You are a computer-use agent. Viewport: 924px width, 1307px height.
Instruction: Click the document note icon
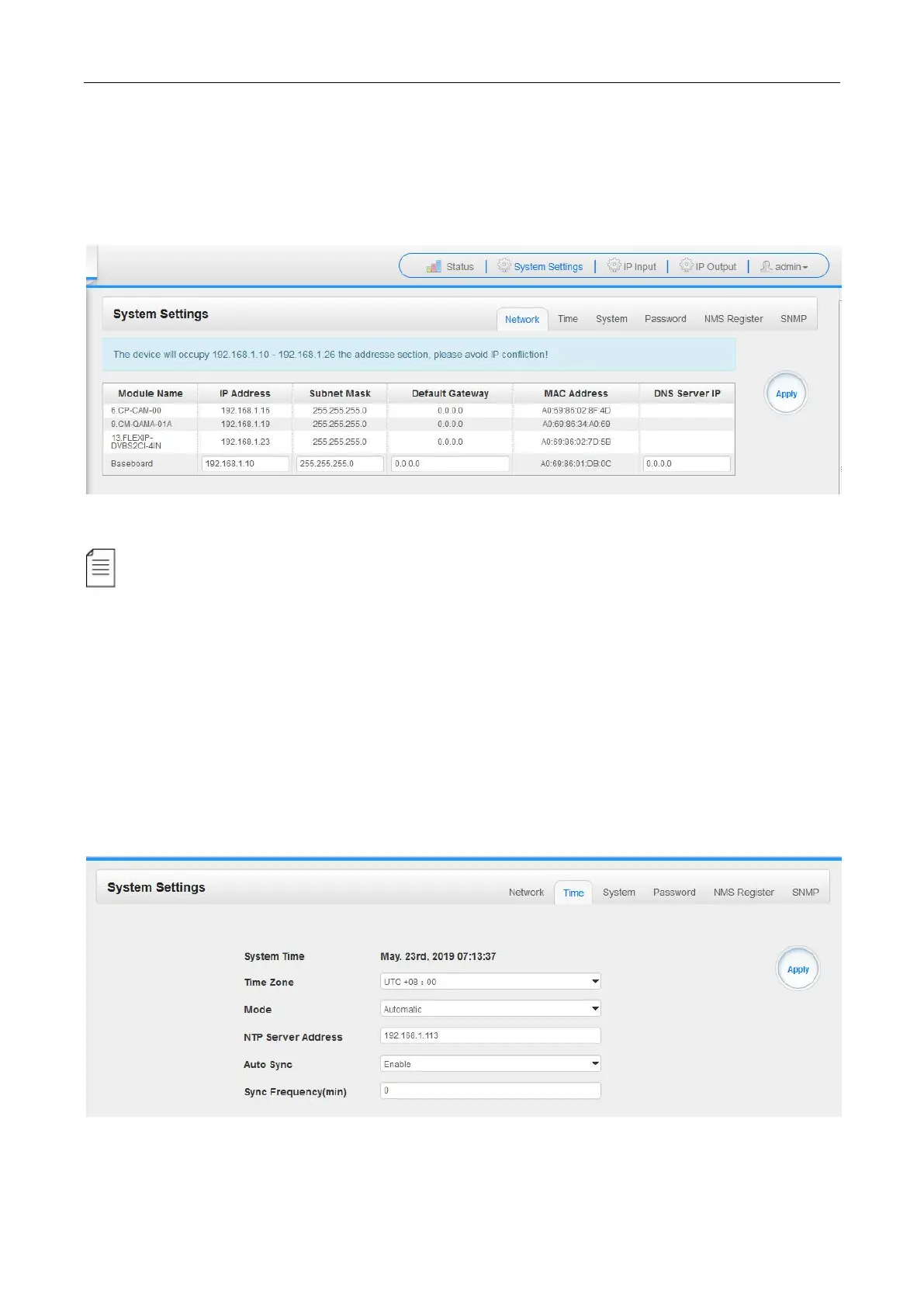click(101, 568)
